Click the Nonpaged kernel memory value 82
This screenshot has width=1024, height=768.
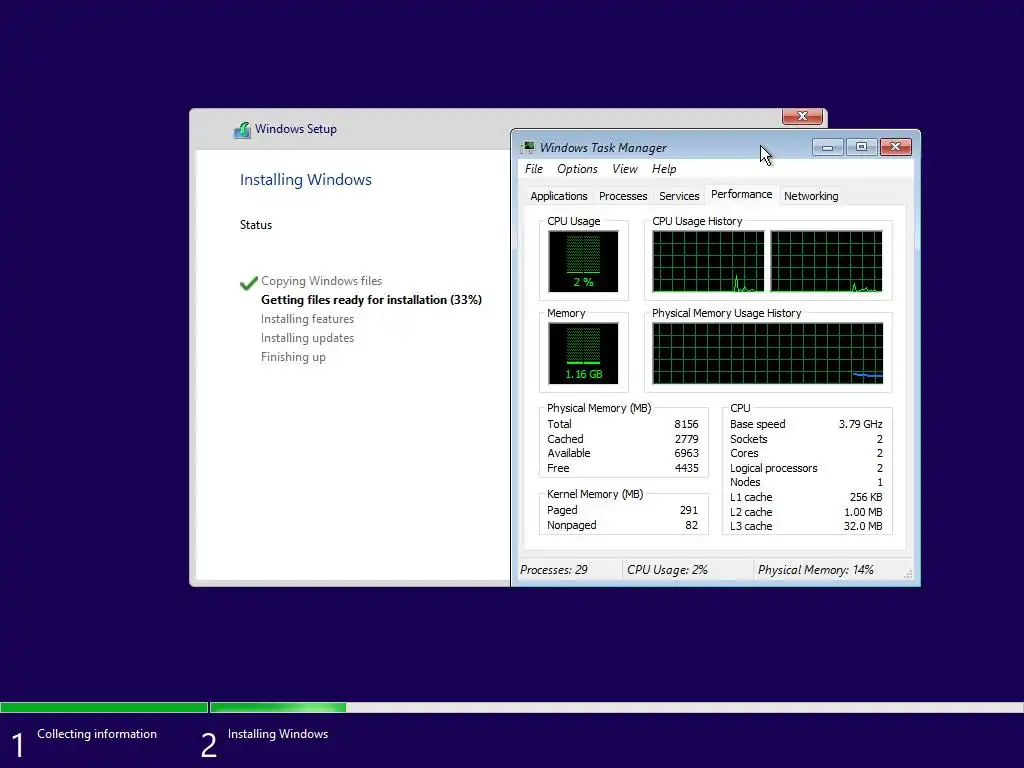pos(692,525)
